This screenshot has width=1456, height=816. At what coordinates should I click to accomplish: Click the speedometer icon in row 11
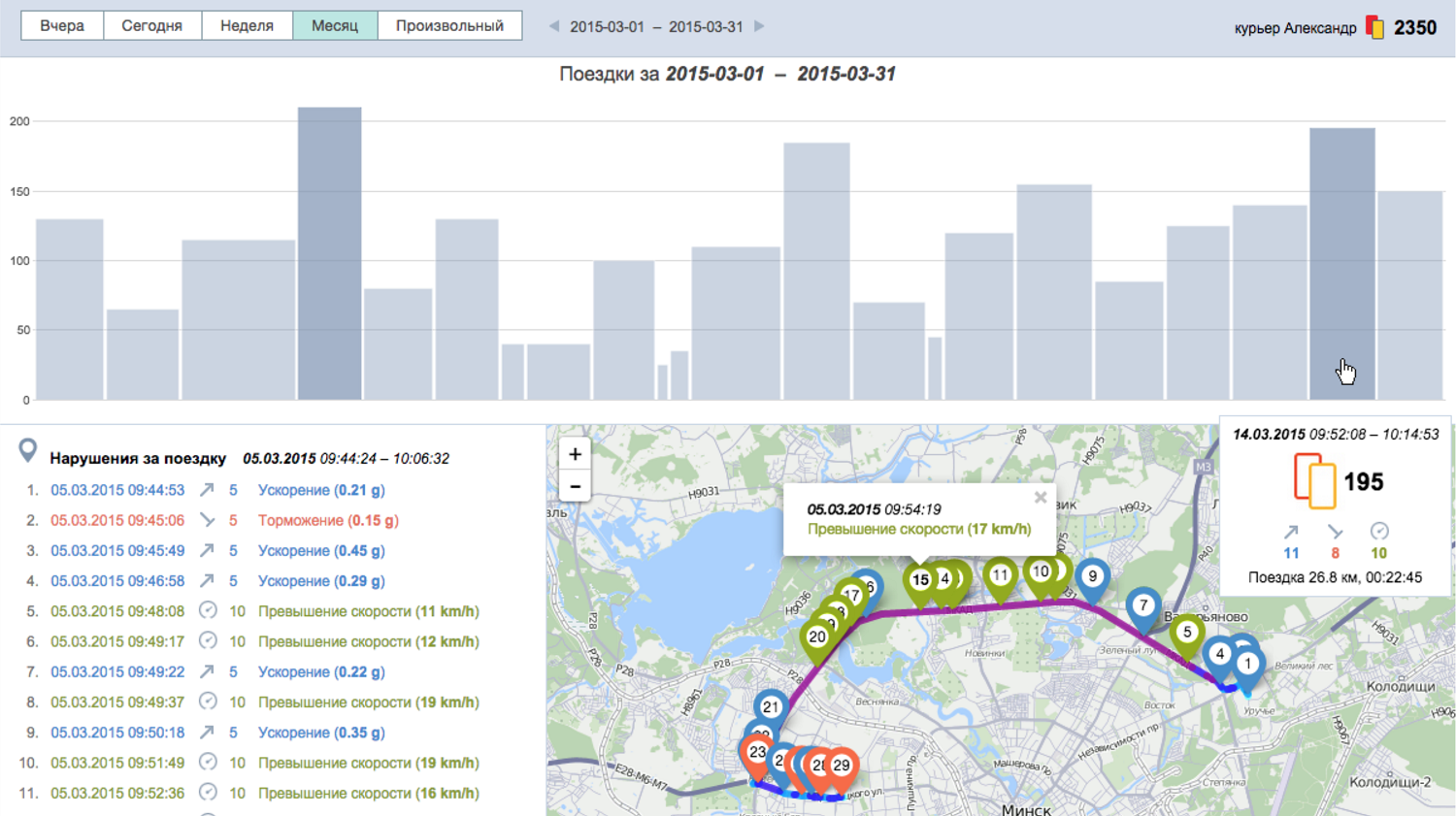208,792
